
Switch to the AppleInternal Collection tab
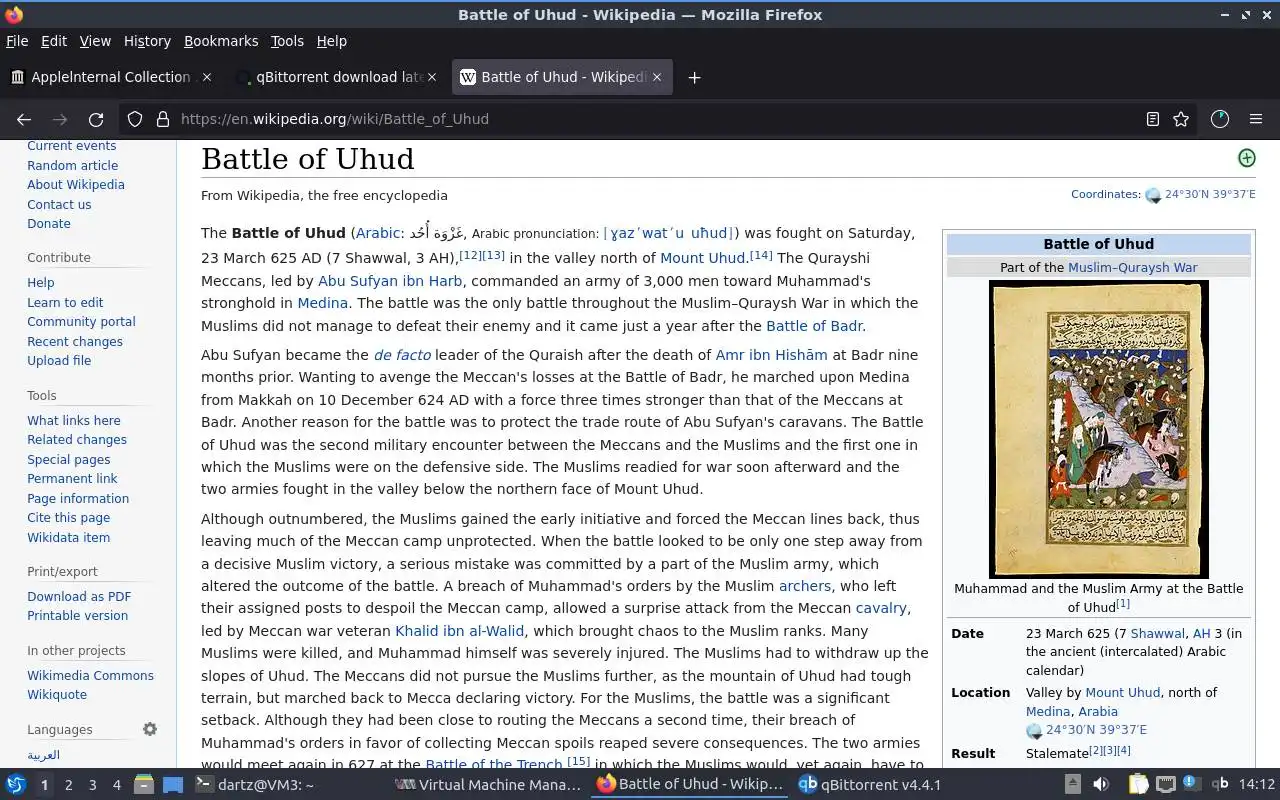tap(111, 77)
